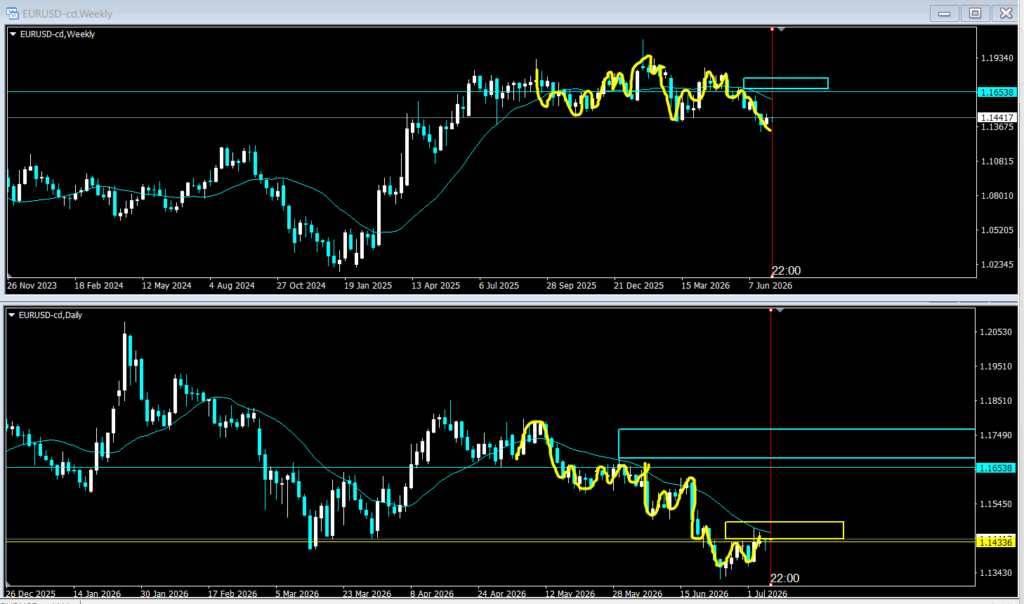Click the 17 Feb 2026 date label
Image resolution: width=1024 pixels, height=604 pixels.
point(232,594)
